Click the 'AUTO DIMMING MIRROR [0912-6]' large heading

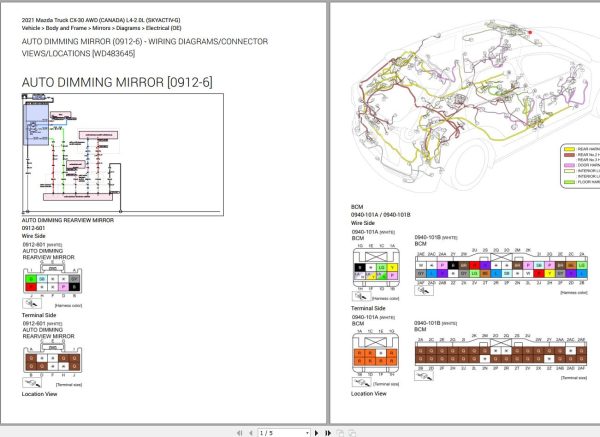117,82
